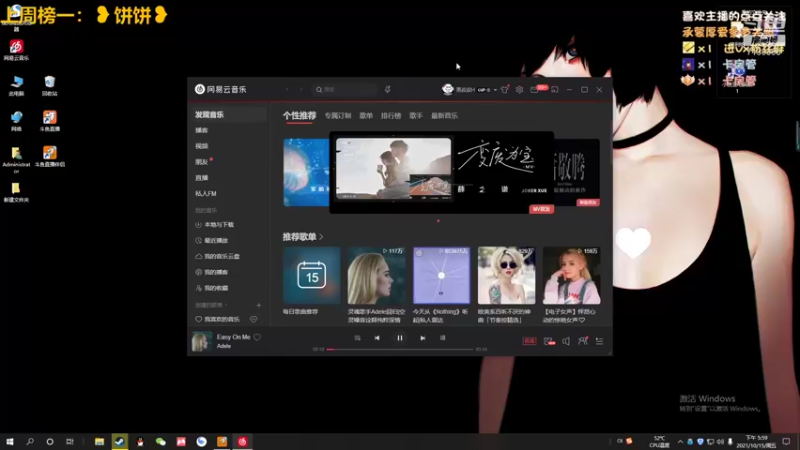Click the left blue banner card

306,172
